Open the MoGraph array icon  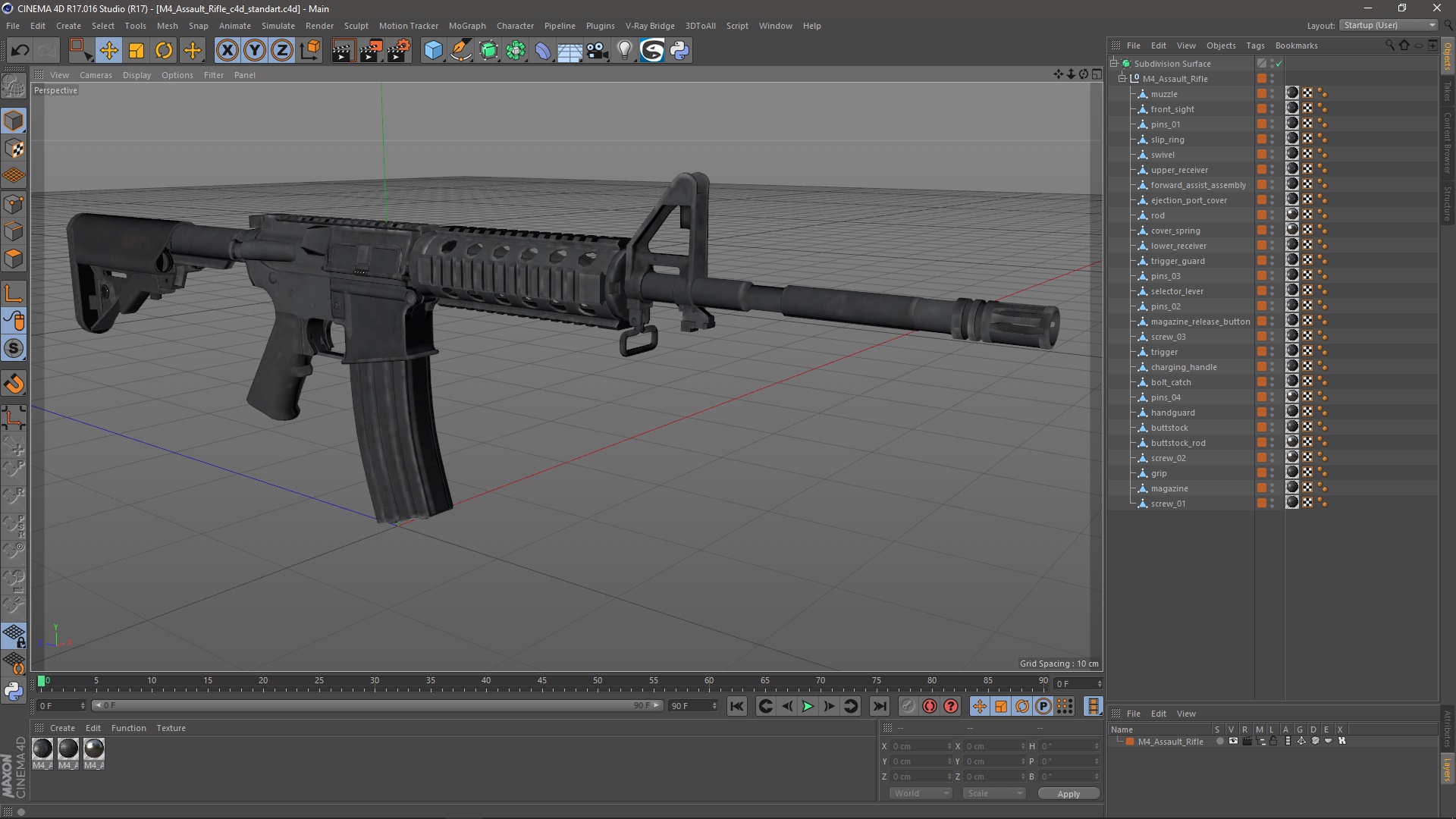coord(516,51)
